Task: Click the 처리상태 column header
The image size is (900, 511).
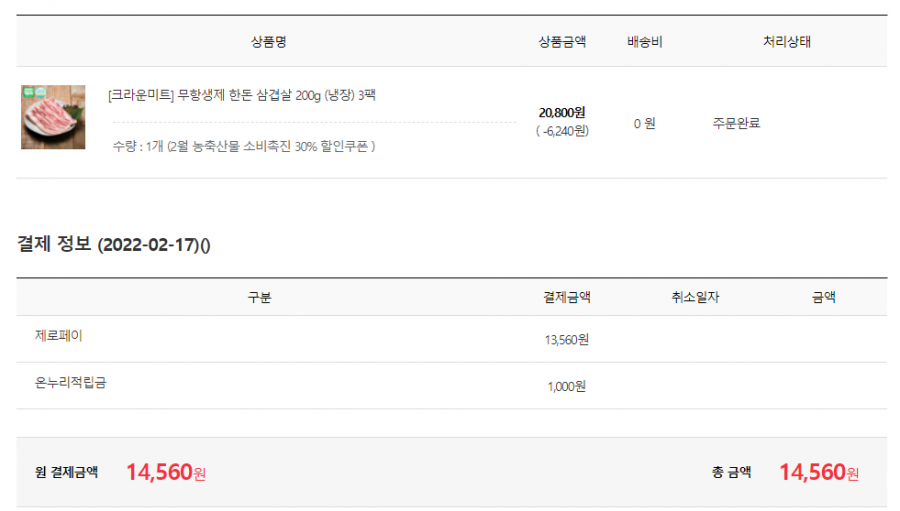Action: coord(786,41)
